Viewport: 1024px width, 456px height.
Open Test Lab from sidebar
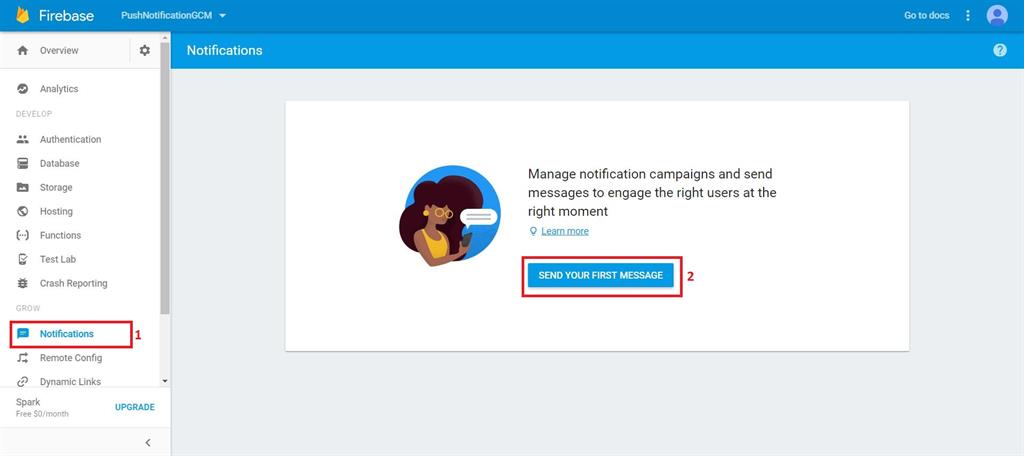[58, 259]
